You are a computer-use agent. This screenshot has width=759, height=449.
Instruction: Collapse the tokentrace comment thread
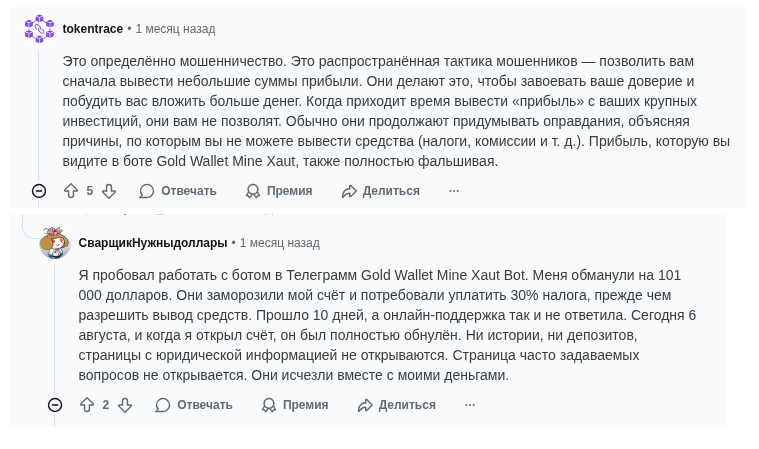(39, 191)
